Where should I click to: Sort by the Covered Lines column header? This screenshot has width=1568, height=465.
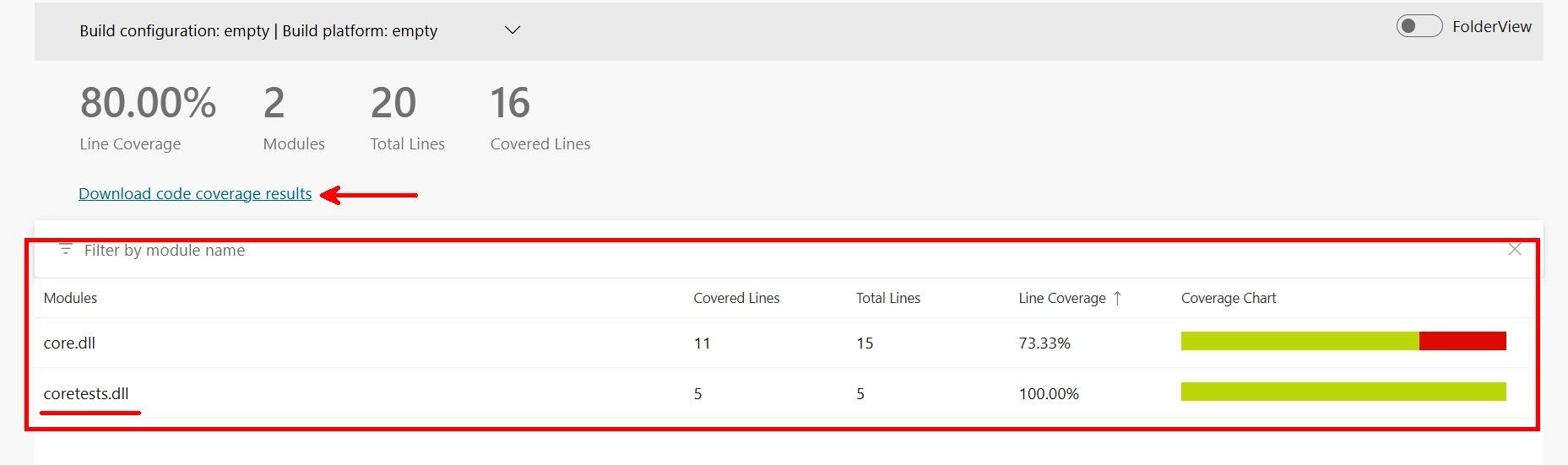[736, 298]
